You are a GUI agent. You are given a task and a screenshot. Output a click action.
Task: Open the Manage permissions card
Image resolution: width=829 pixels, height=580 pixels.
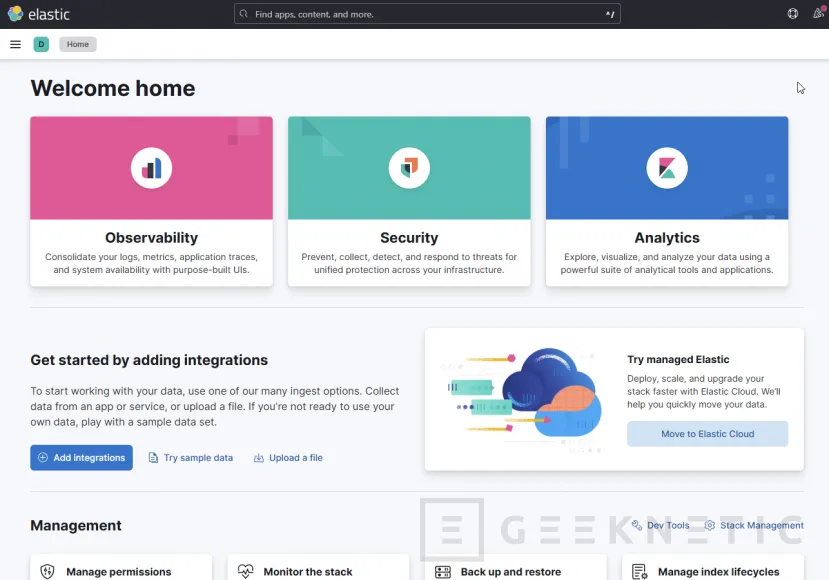118,571
